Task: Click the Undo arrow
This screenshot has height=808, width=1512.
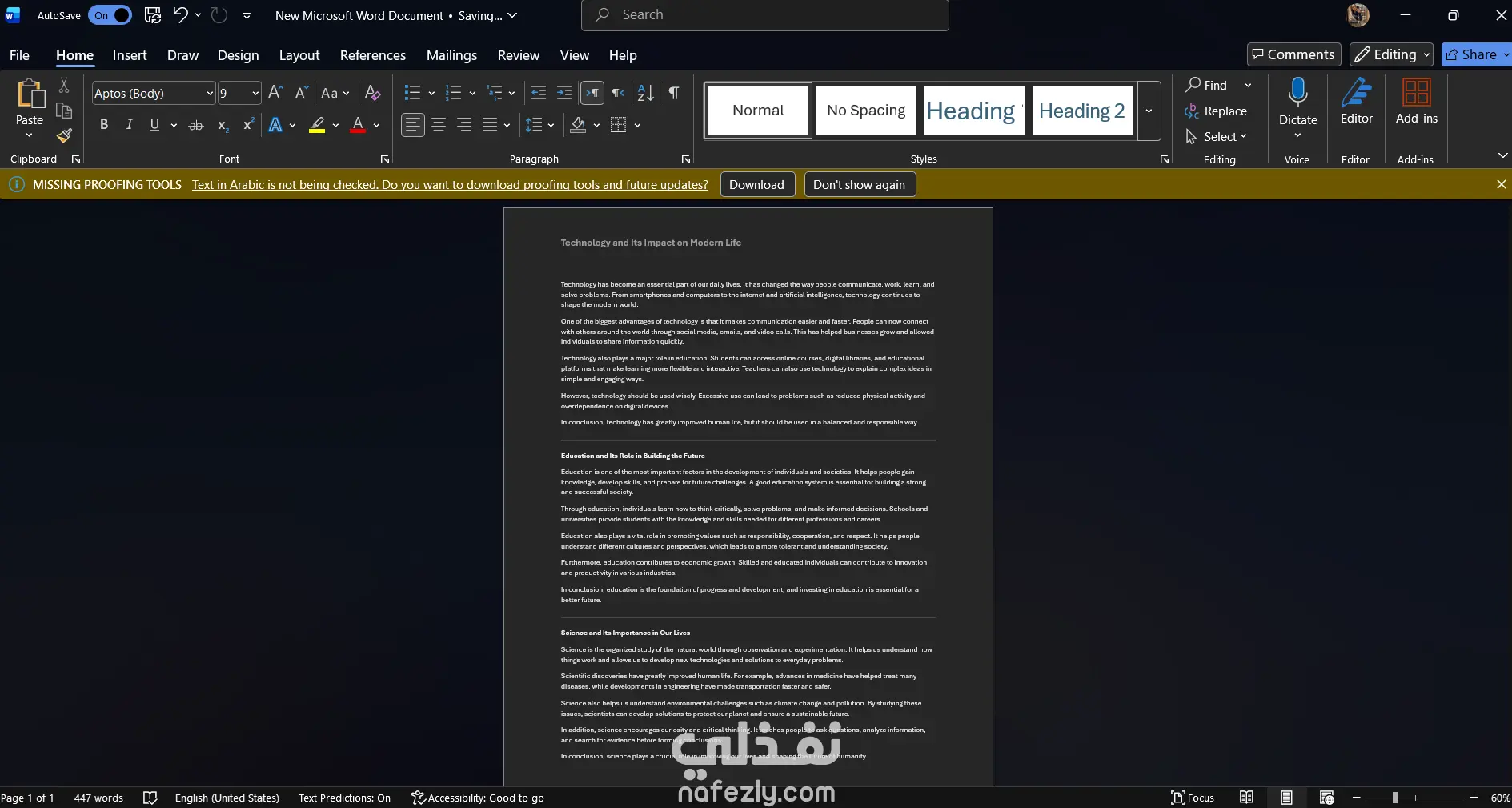Action: (x=181, y=14)
